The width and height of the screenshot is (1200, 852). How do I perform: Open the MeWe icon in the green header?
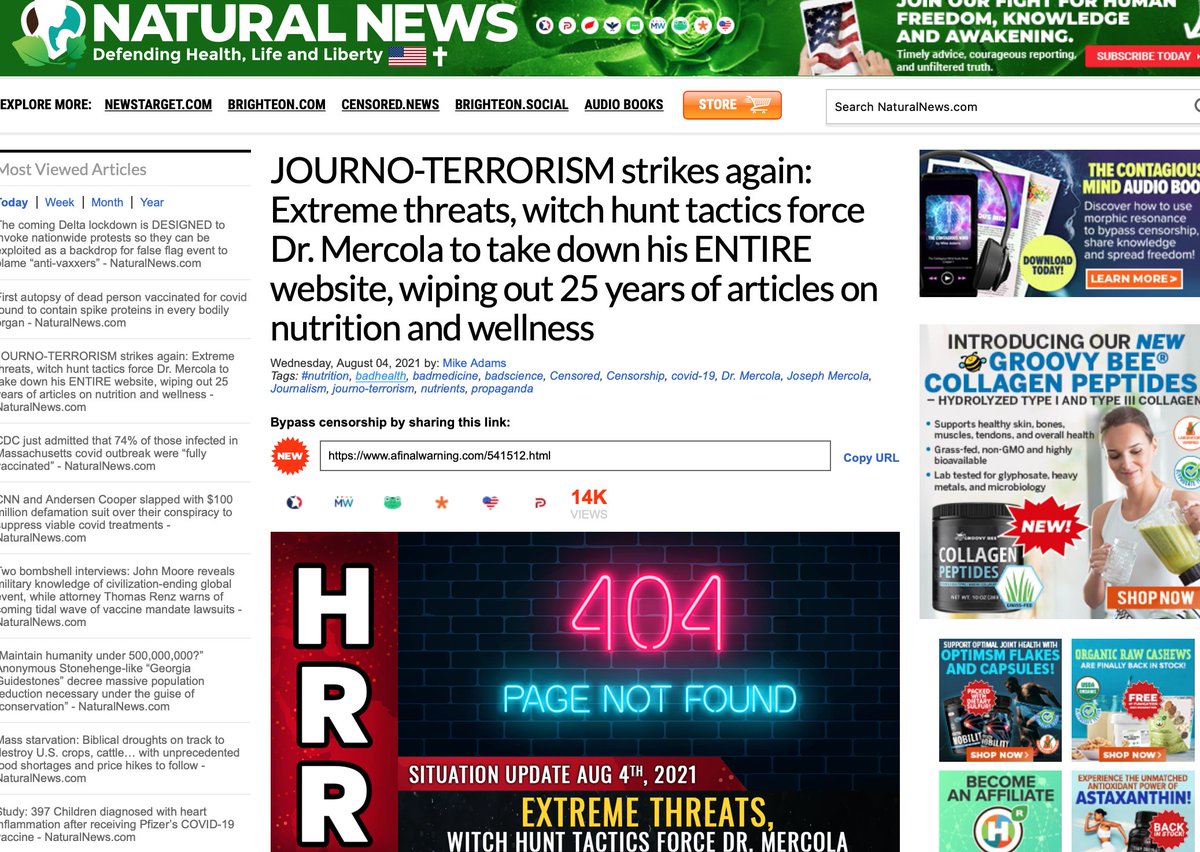658,25
